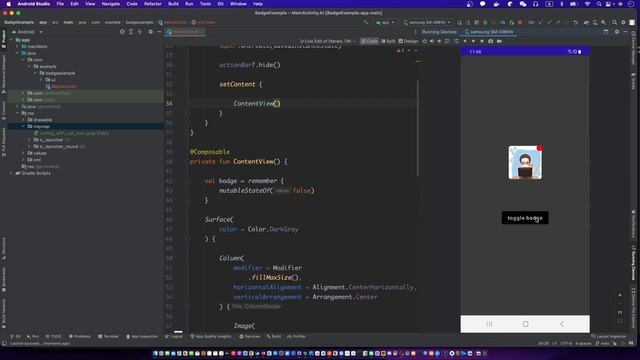This screenshot has height=360, width=640.
Task: Select MainActivity file in project tree
Action: [x=61, y=87]
